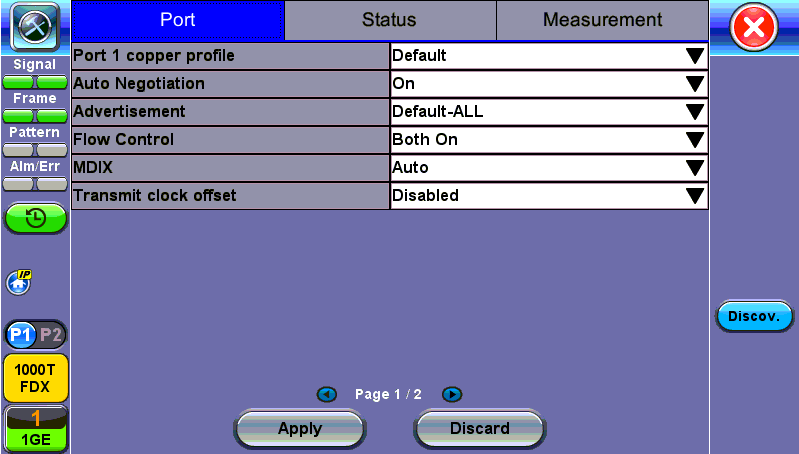The height and width of the screenshot is (454, 799).
Task: Switch to port P2
Action: (x=51, y=333)
